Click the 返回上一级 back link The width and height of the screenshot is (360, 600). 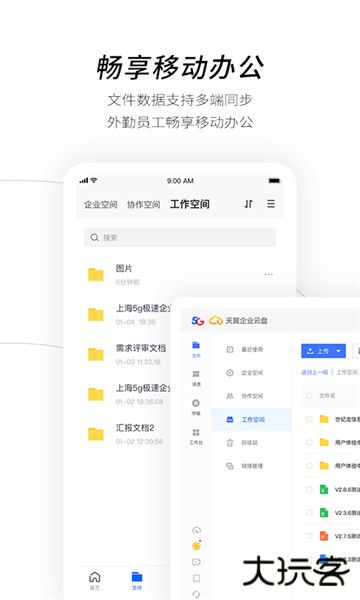click(x=314, y=372)
